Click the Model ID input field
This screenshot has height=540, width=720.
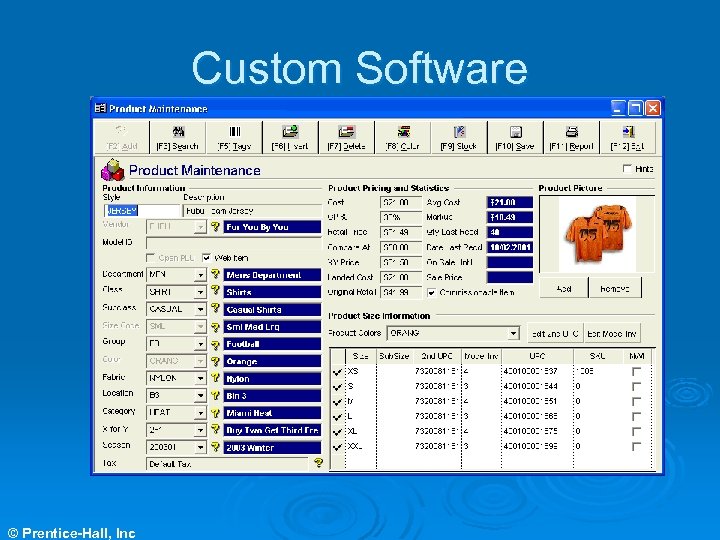point(234,243)
